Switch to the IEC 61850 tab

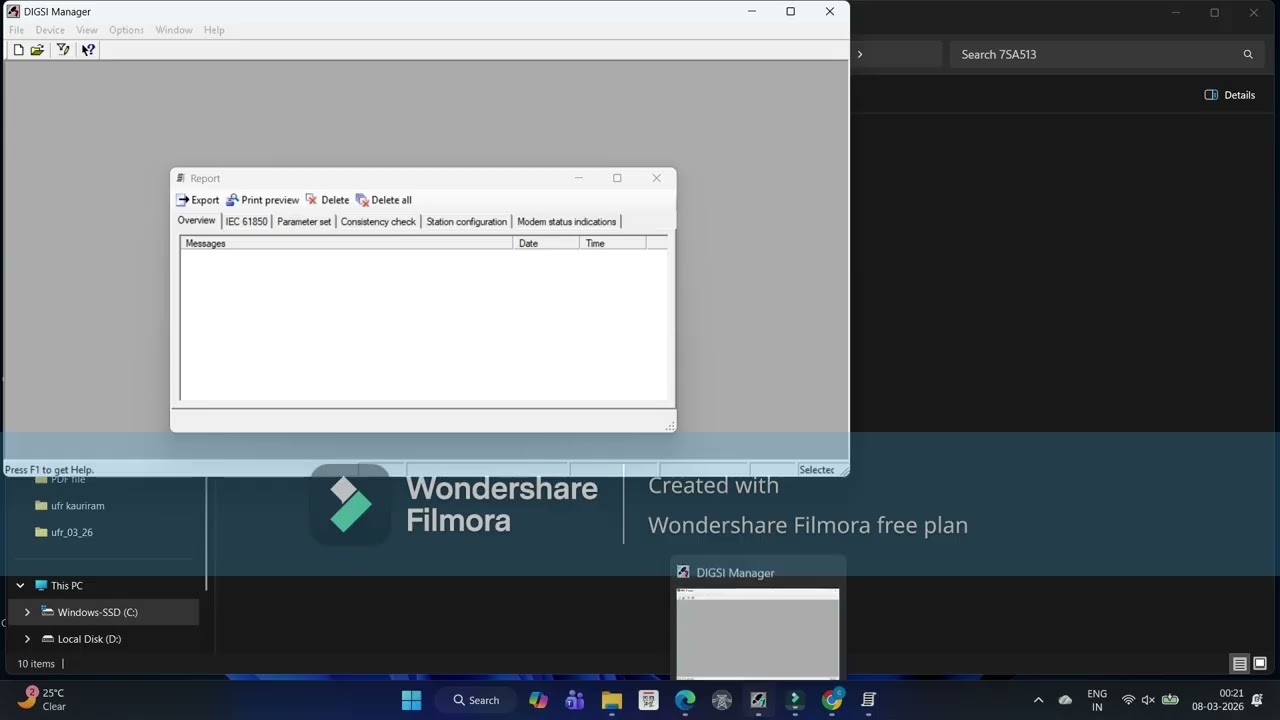pyautogui.click(x=246, y=222)
